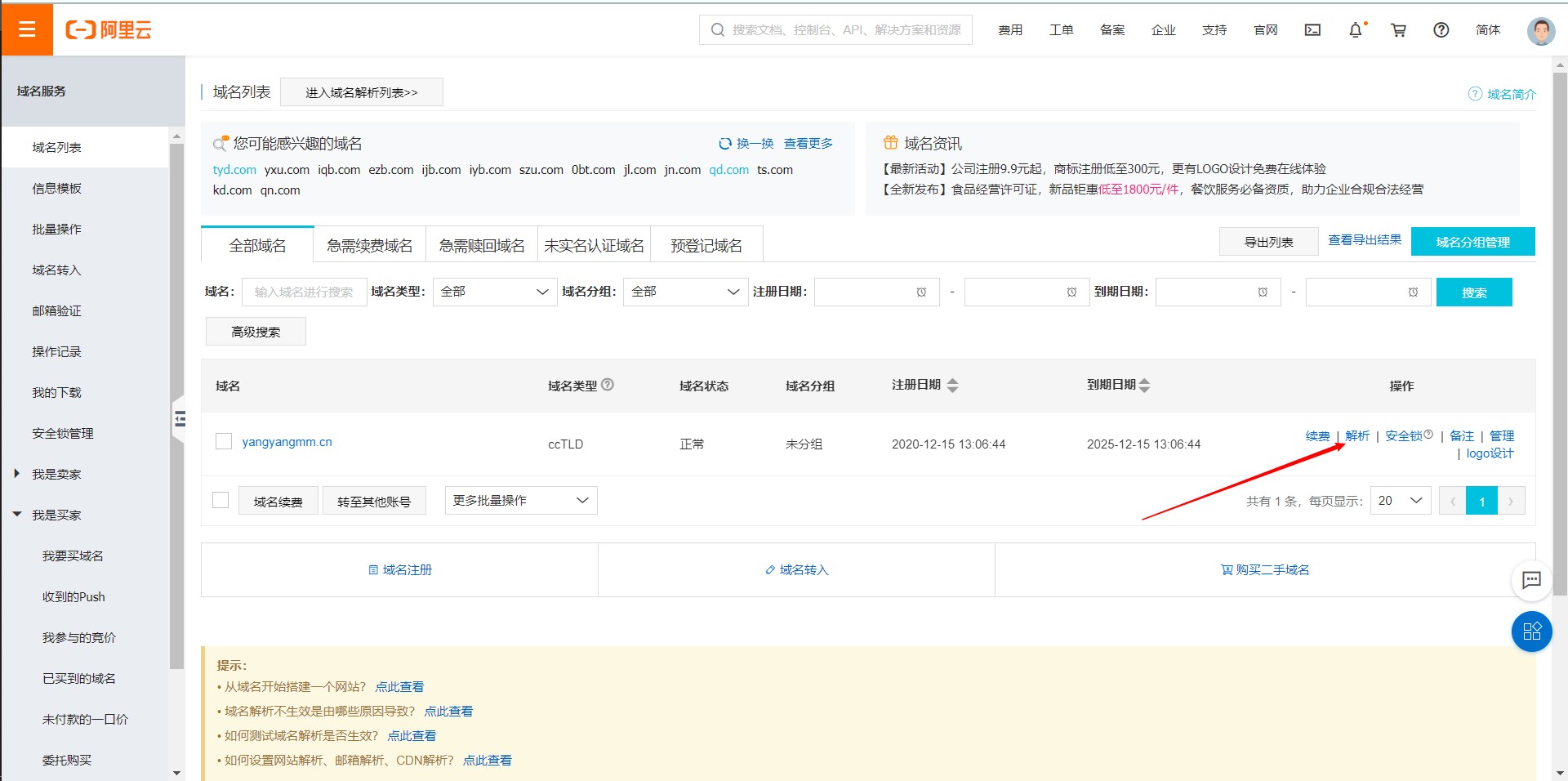Switch to 全部域名 tab
The image size is (1568, 781).
pos(257,245)
